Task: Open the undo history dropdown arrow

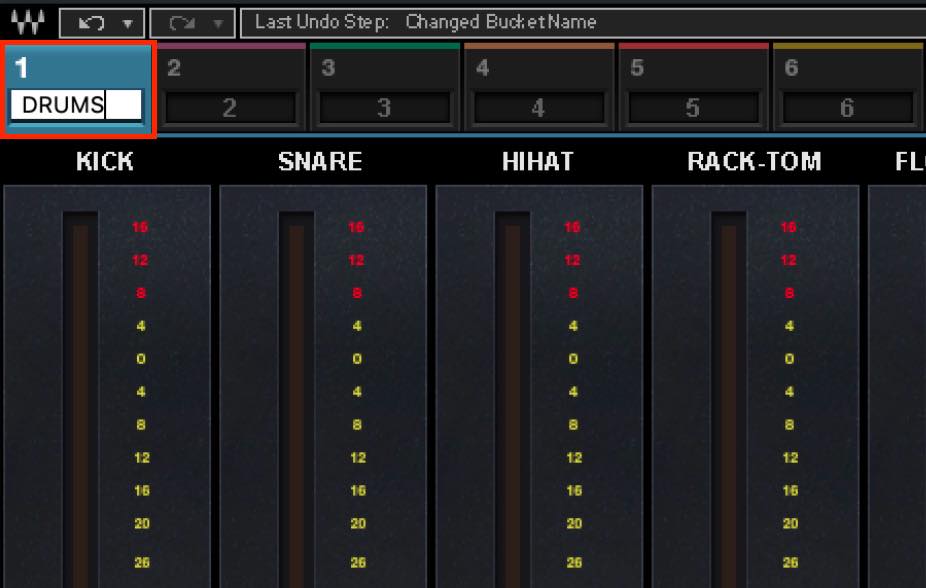Action: click(x=128, y=24)
